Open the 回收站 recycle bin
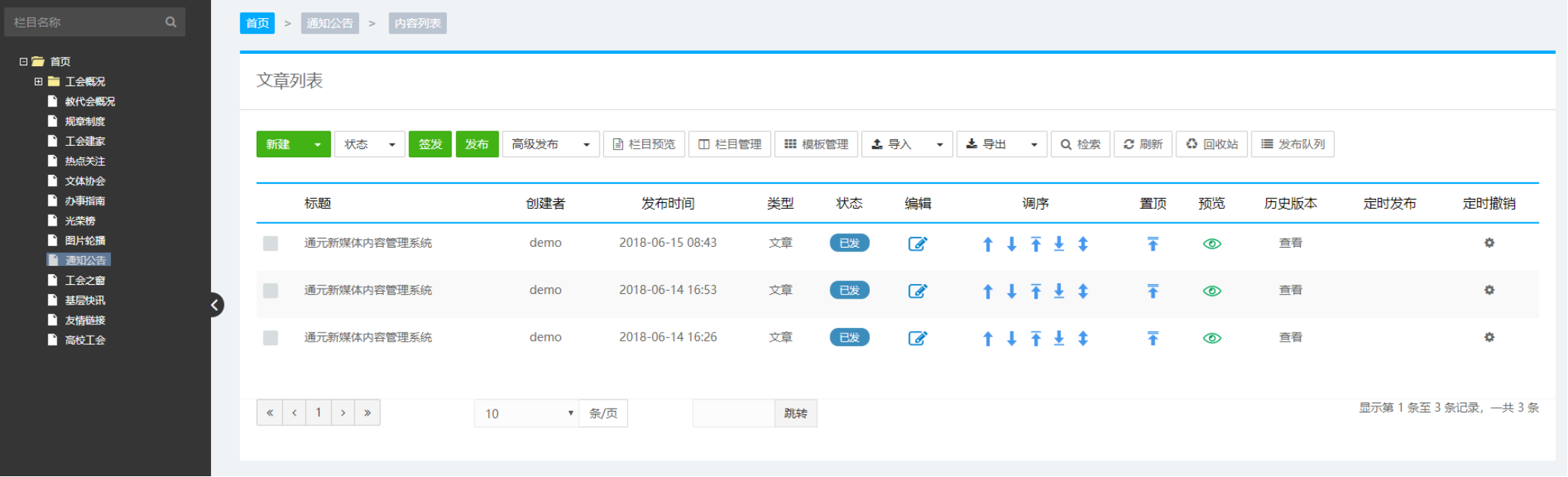The image size is (1568, 477). (x=1212, y=144)
